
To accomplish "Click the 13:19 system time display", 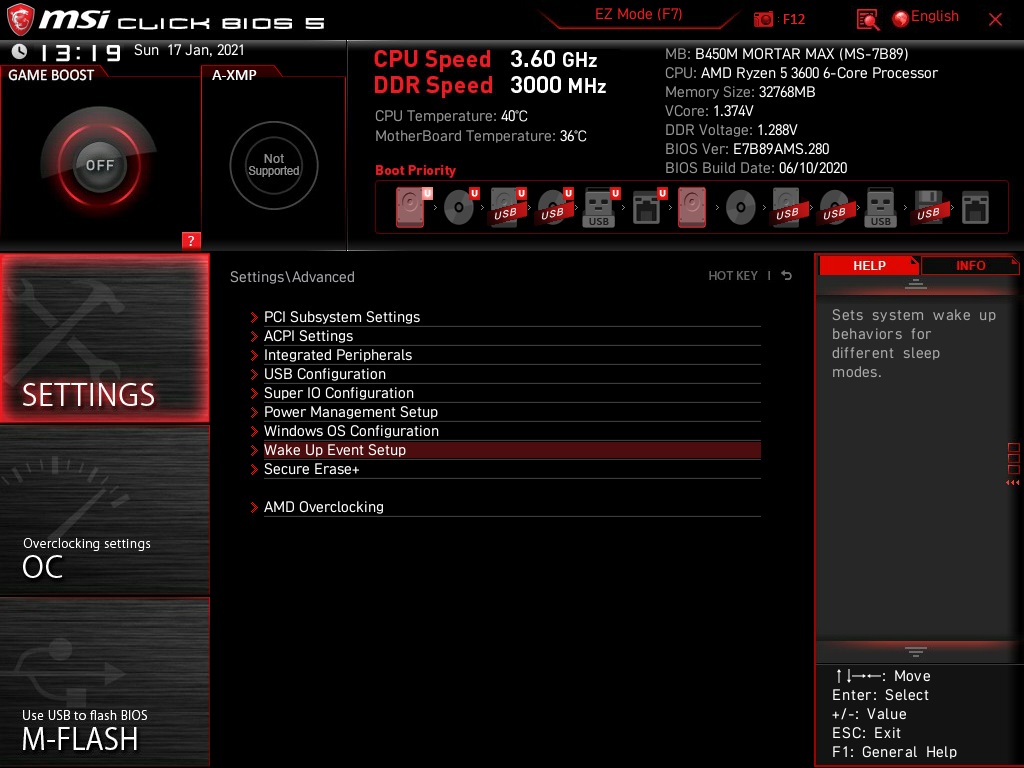I will 80,52.
